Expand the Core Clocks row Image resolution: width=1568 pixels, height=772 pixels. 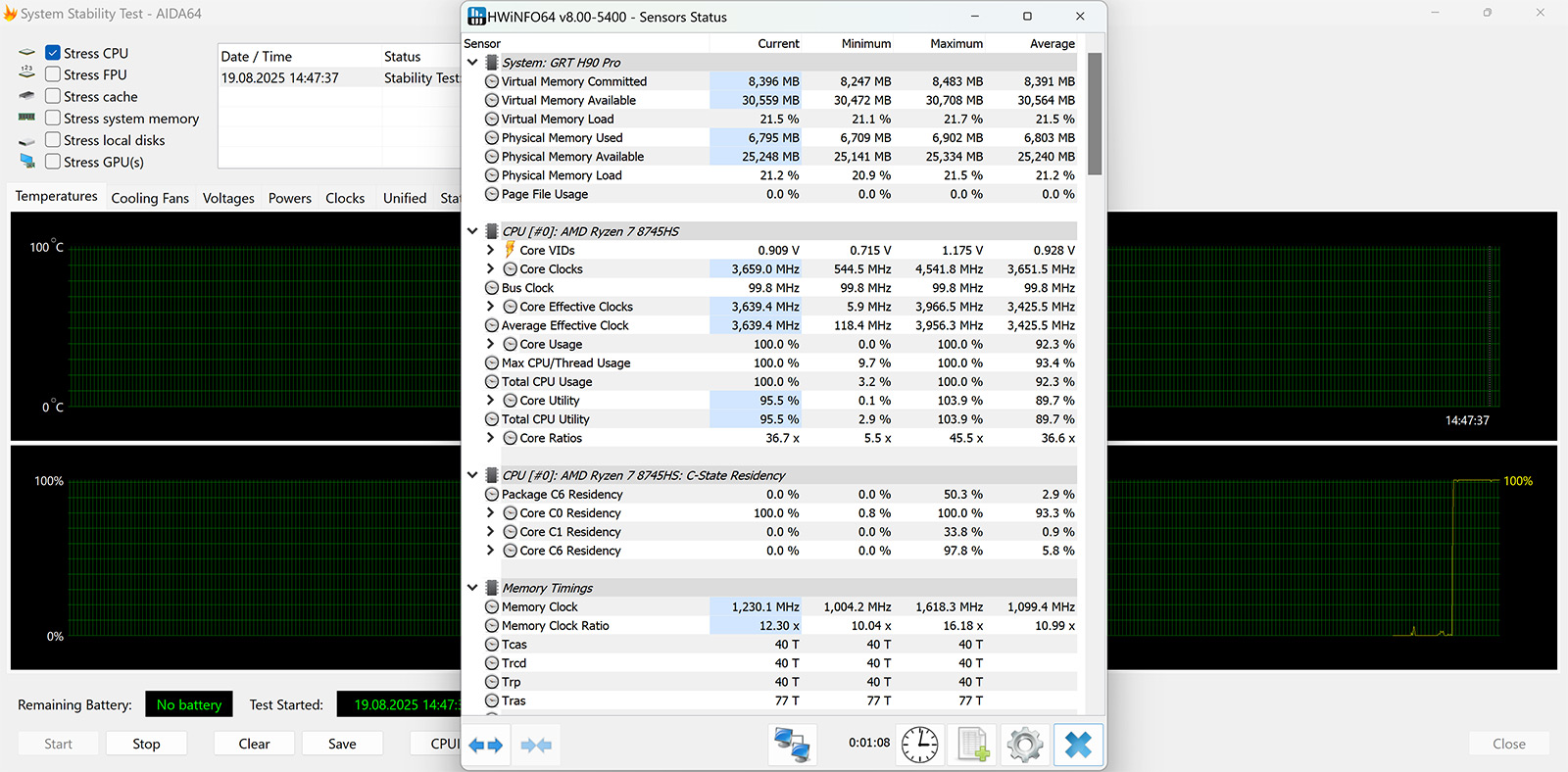[x=491, y=269]
